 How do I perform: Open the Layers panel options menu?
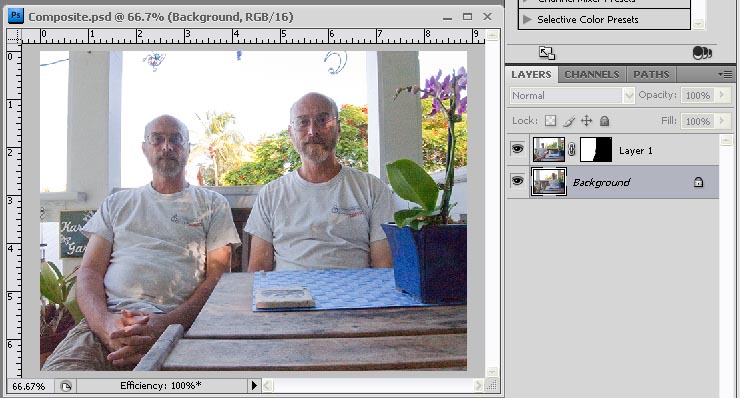coord(725,74)
